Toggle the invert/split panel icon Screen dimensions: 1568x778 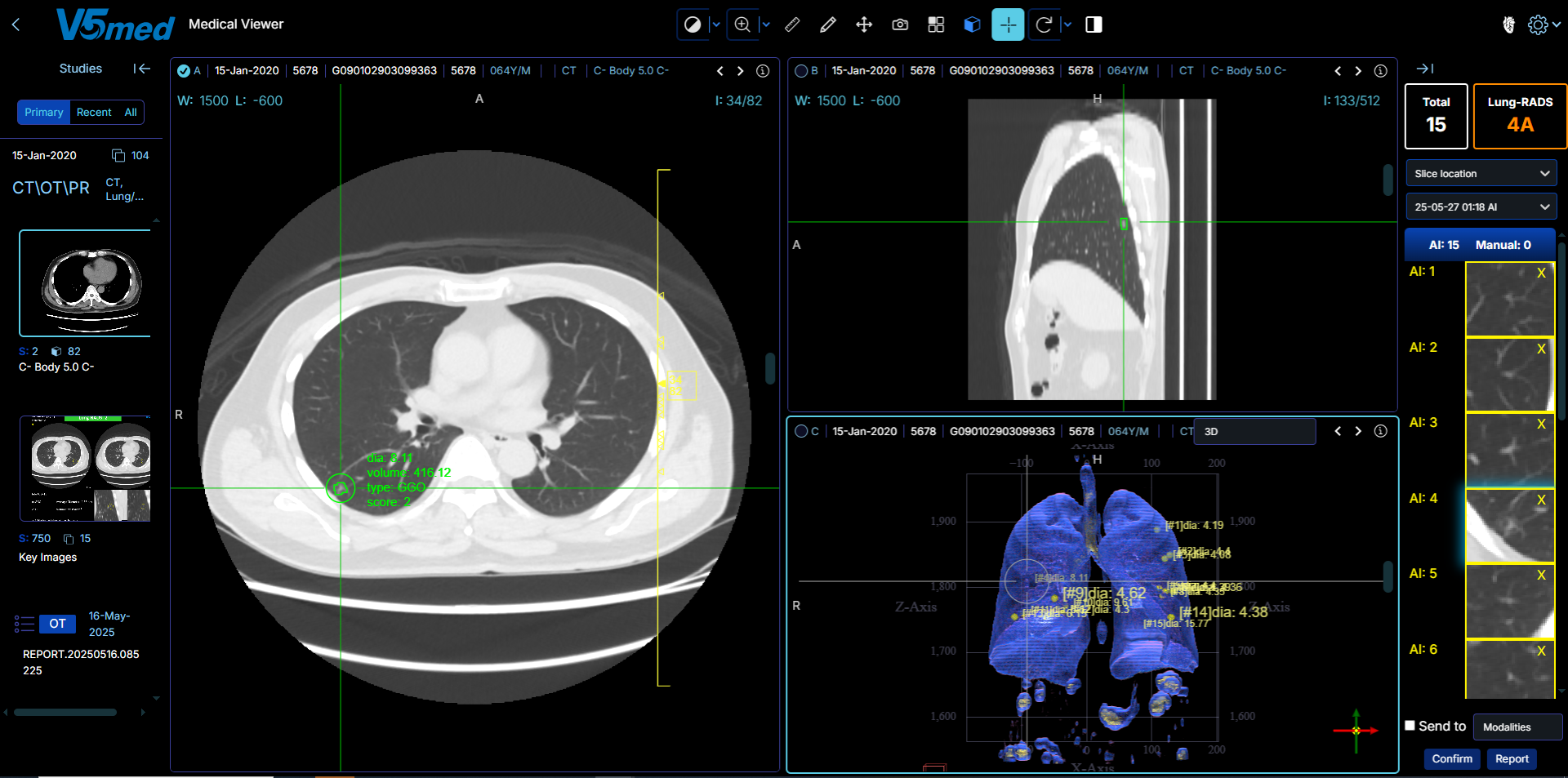(x=1094, y=24)
